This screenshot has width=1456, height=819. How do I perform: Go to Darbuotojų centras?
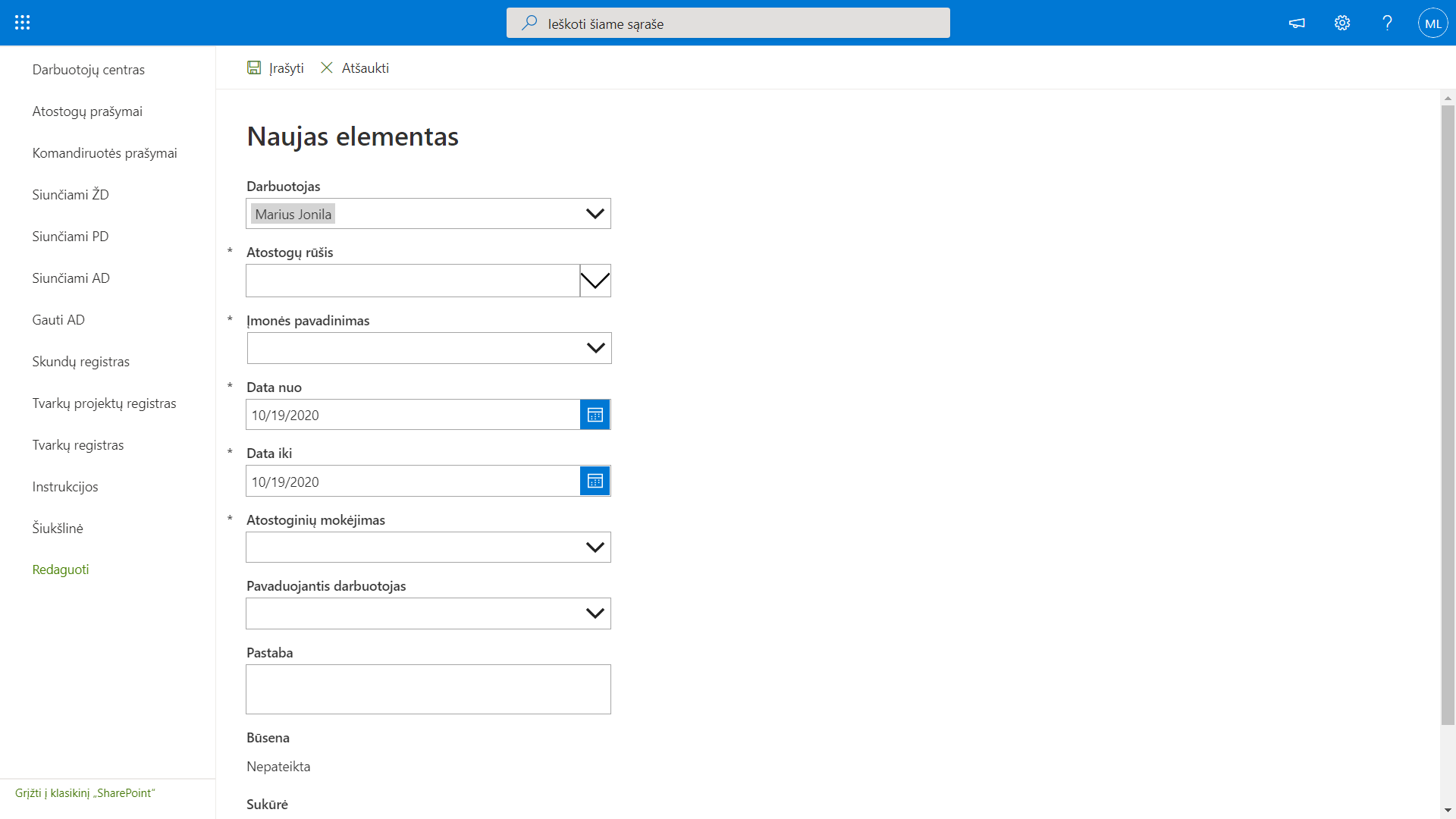click(x=88, y=69)
